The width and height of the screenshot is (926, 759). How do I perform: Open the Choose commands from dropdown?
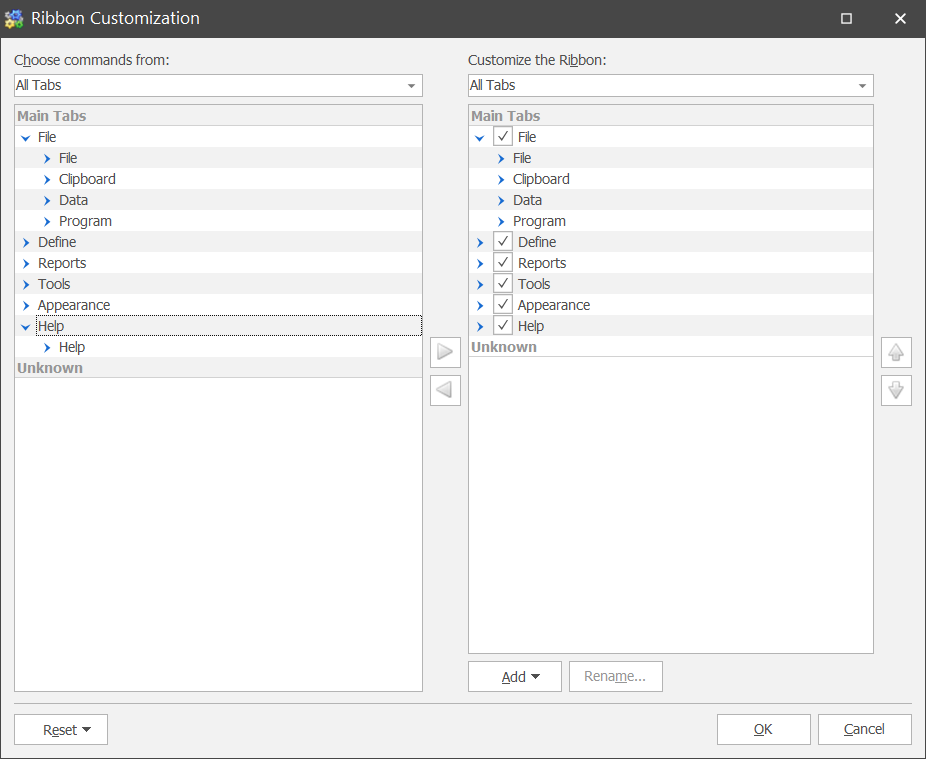coord(218,86)
